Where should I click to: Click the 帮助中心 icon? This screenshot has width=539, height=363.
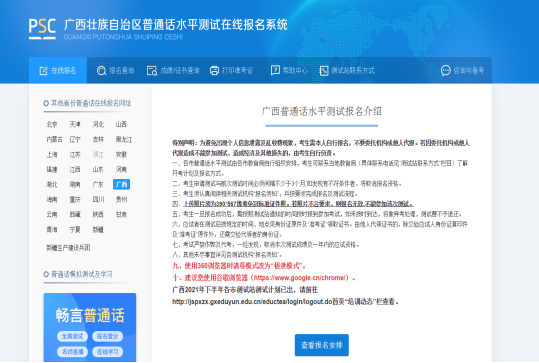275,70
